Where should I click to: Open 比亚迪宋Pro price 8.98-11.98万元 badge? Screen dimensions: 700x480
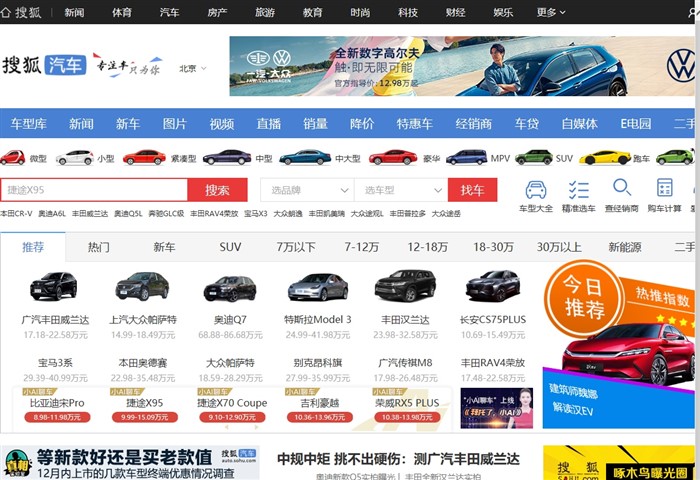[x=57, y=417]
